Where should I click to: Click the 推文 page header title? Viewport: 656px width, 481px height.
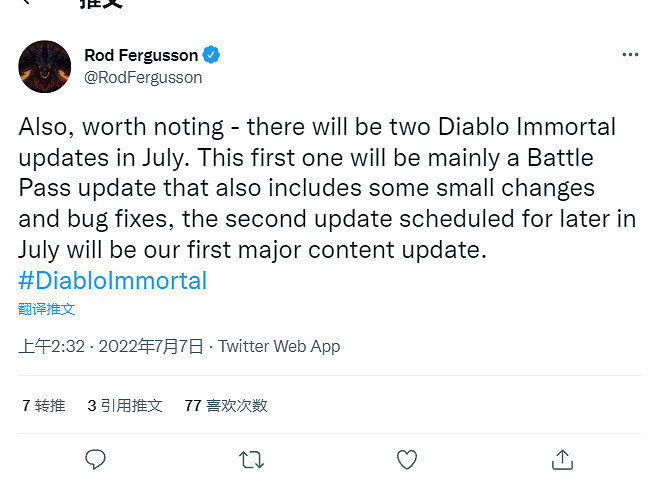(100, 4)
